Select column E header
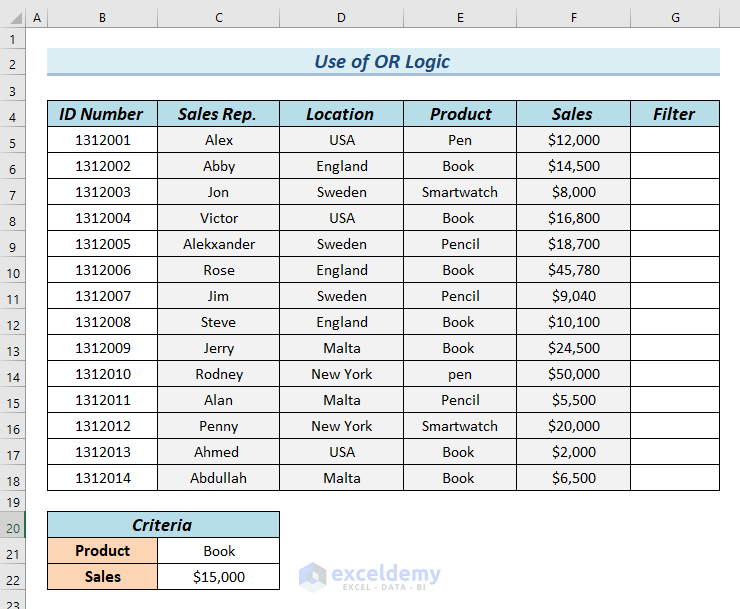The height and width of the screenshot is (609, 740). coord(460,18)
